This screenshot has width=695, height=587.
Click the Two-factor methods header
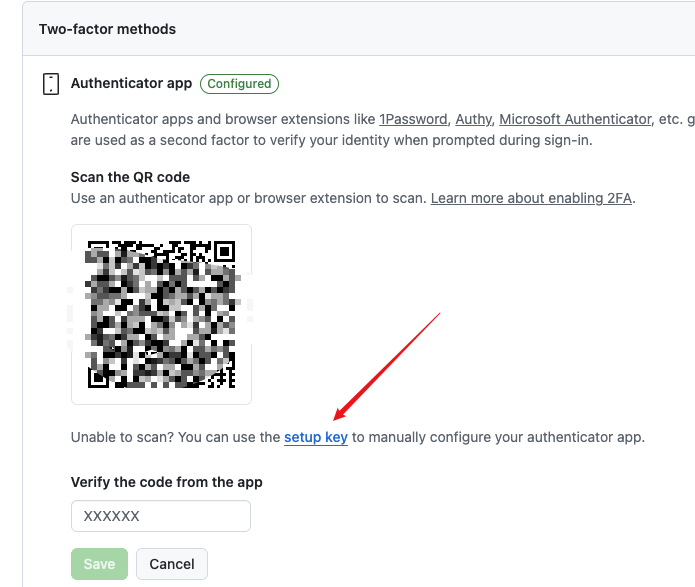[x=107, y=29]
